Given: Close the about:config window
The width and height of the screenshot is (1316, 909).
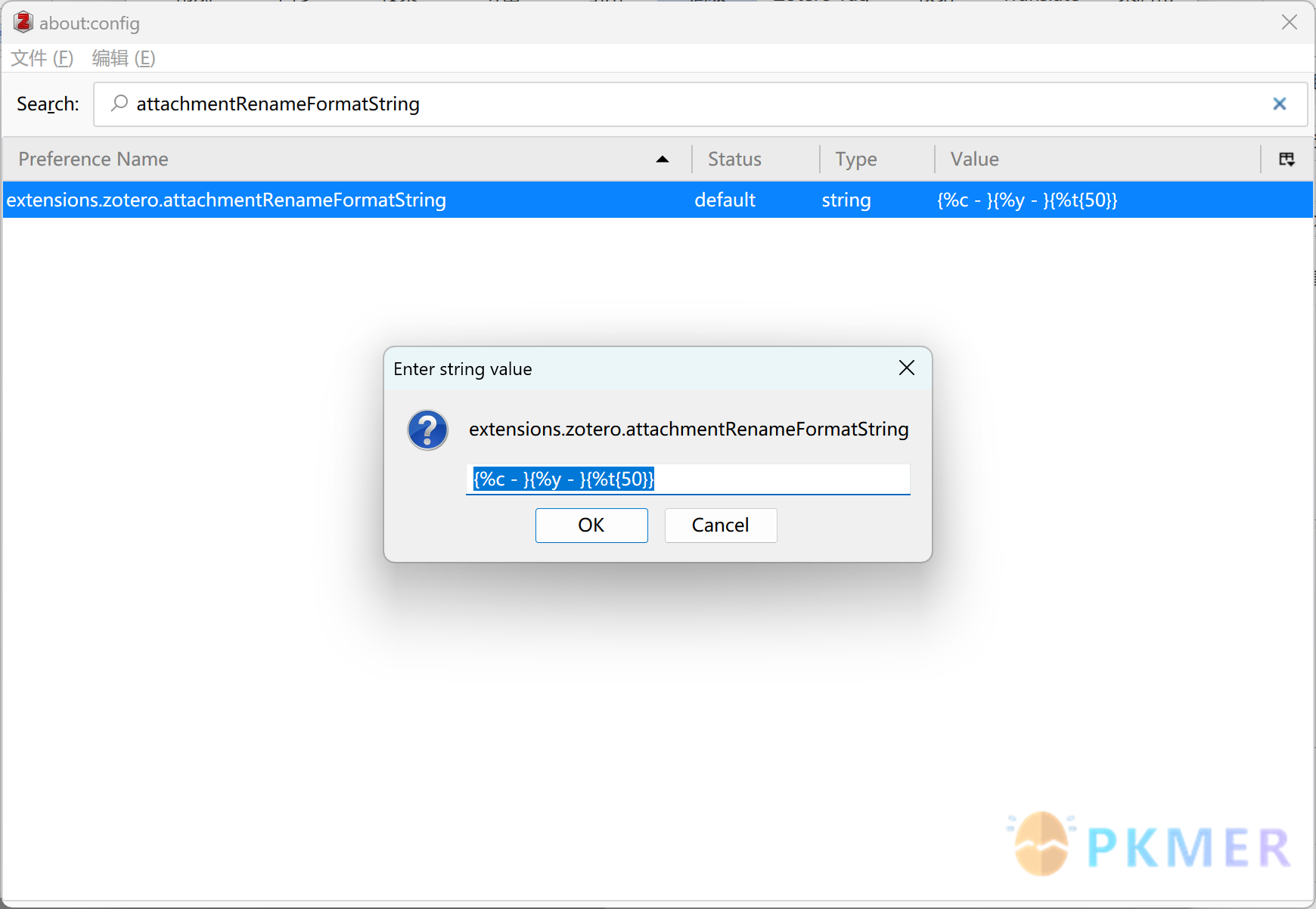Looking at the screenshot, I should pyautogui.click(x=1290, y=23).
